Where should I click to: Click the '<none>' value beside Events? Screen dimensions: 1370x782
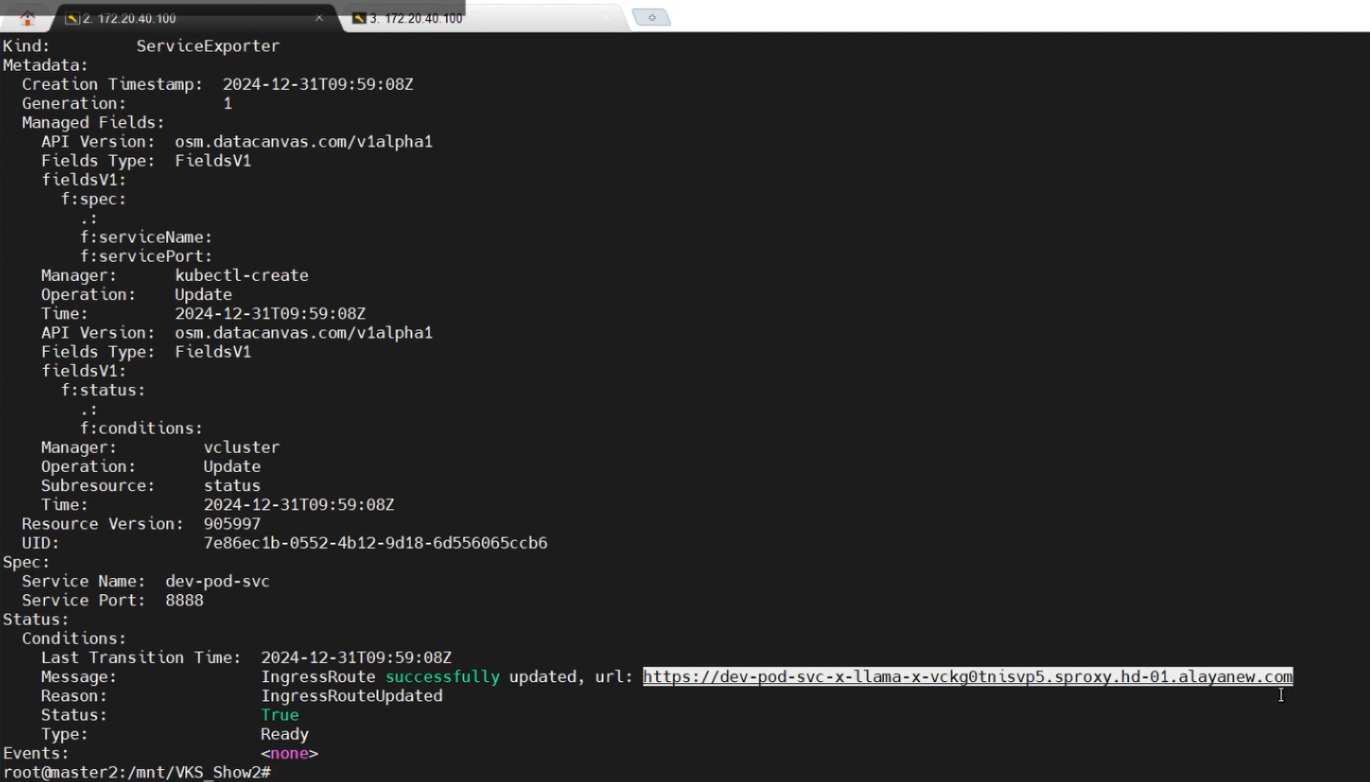pyautogui.click(x=289, y=753)
